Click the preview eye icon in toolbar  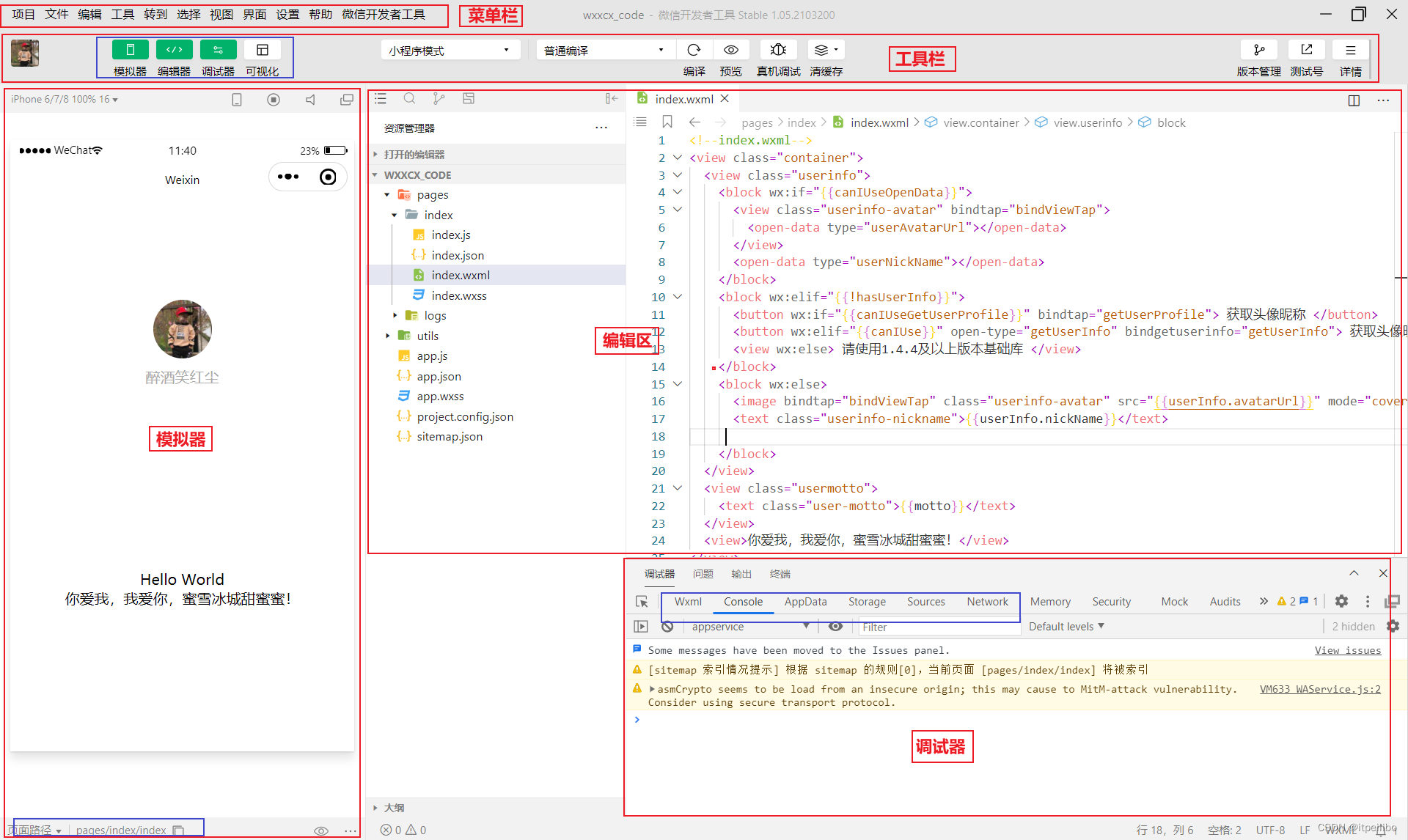point(730,50)
